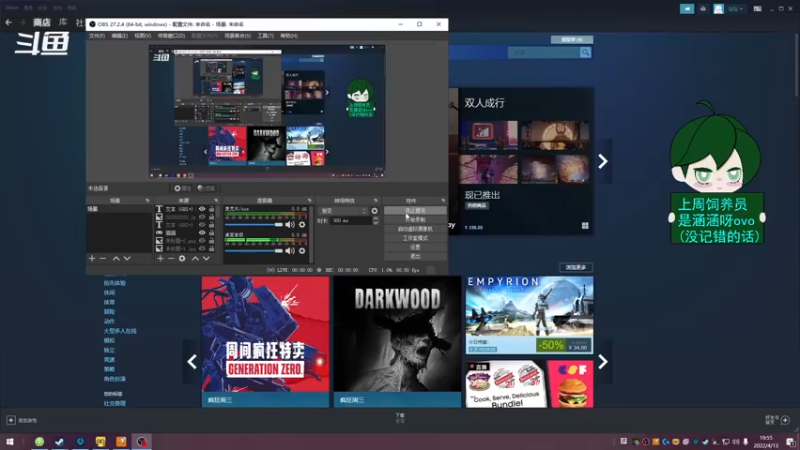Open Windows Start menu
This screenshot has width=800, height=450.
point(10,441)
